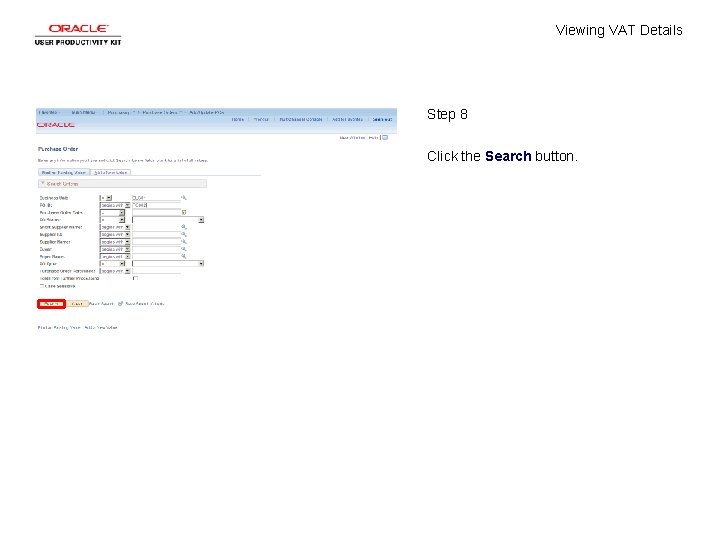Viewport: 720px width, 540px height.
Task: Click the Oracle logo in header
Action: 56,125
